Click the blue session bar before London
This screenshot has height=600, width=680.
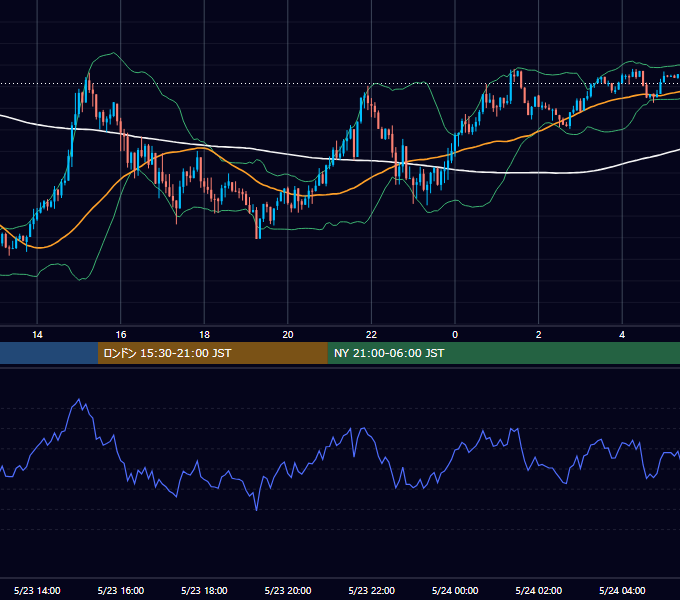point(49,353)
